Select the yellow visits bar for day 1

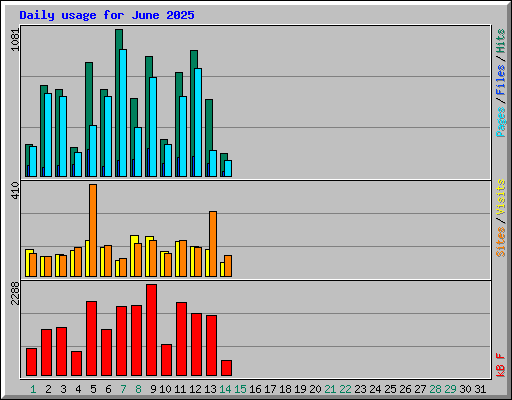coord(27,263)
